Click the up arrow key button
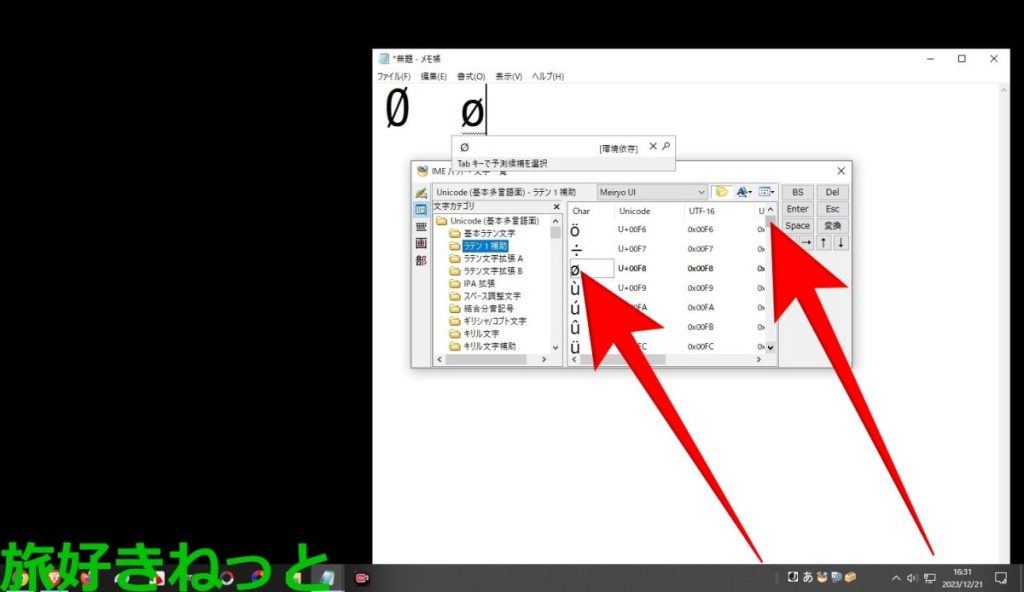Screen dimensions: 1024x592 tap(824, 242)
